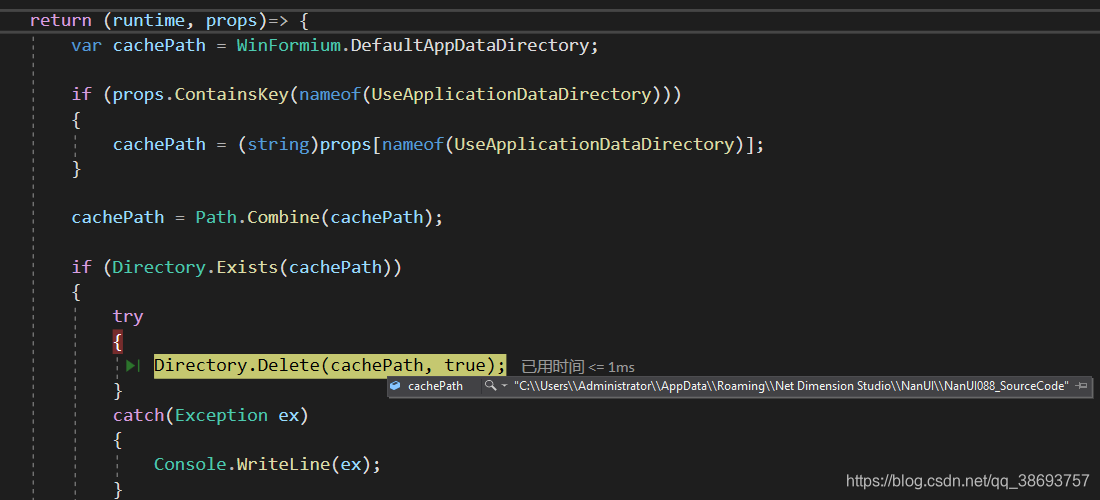
Task: Click 'Path' class name in the Combine line
Action: coord(216,217)
